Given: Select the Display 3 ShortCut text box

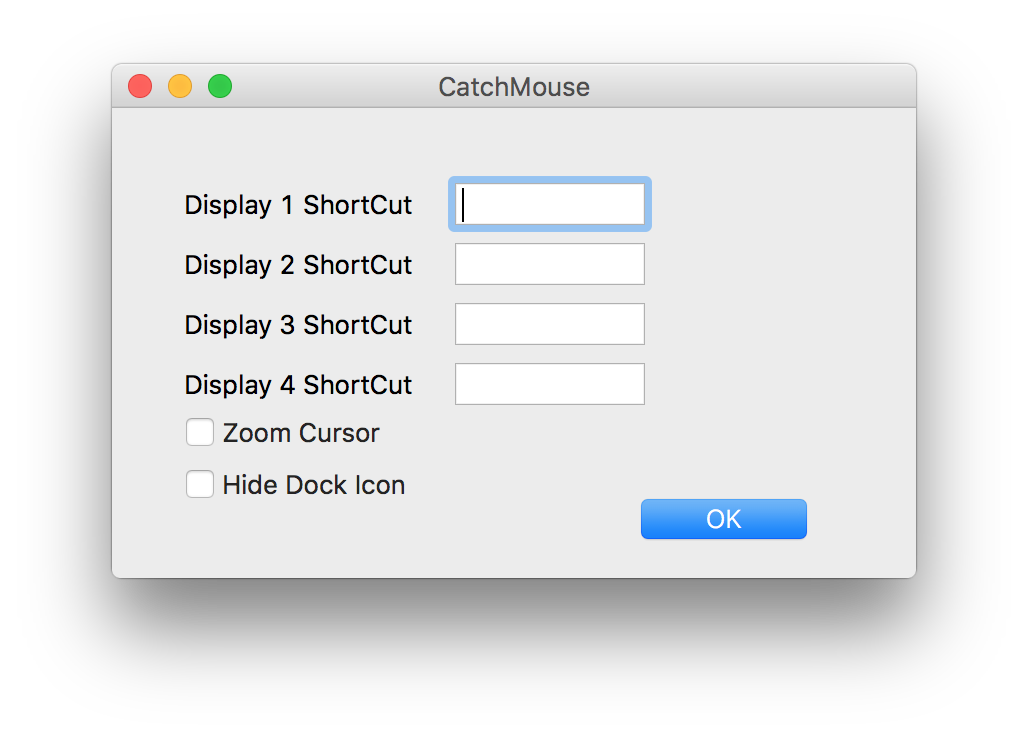Looking at the screenshot, I should coord(549,324).
